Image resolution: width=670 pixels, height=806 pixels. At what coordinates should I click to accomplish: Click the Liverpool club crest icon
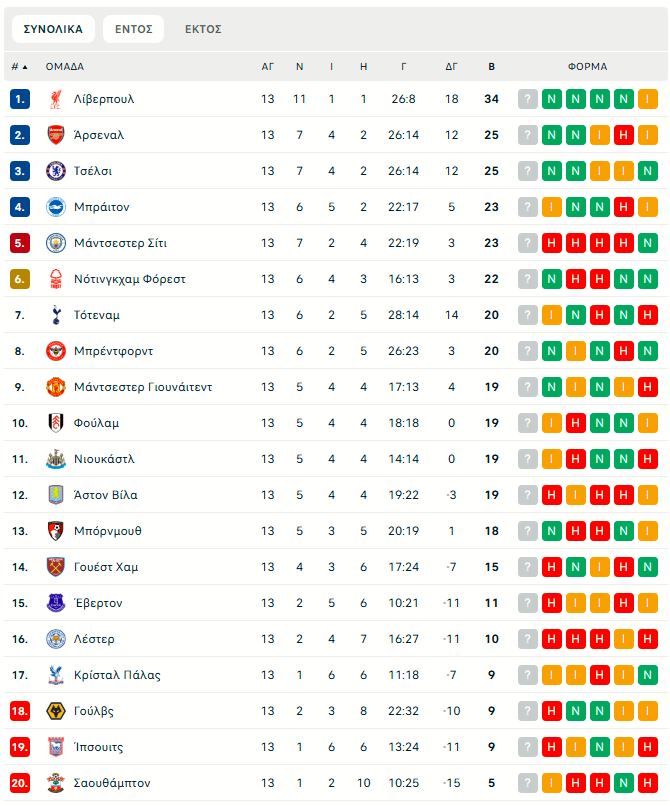pos(56,99)
